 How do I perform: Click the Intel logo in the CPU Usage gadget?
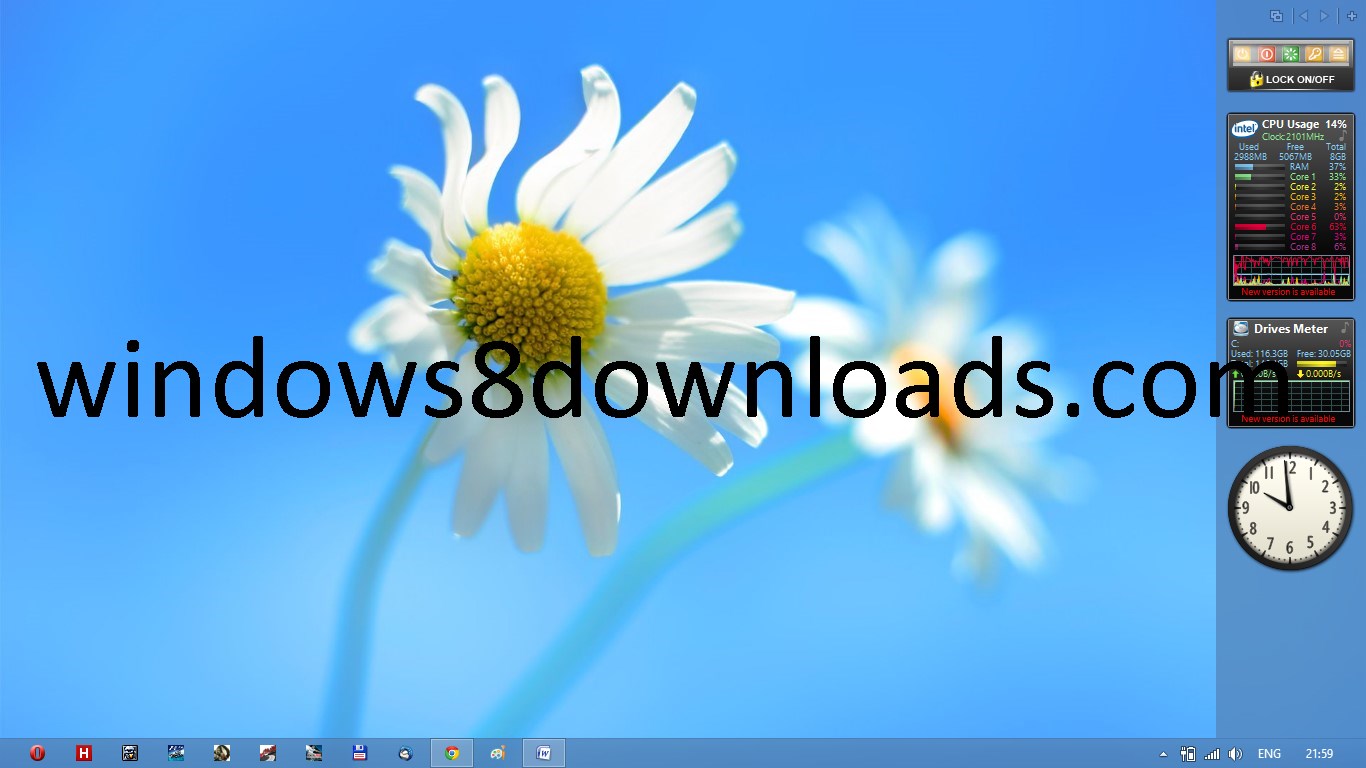click(1245, 128)
